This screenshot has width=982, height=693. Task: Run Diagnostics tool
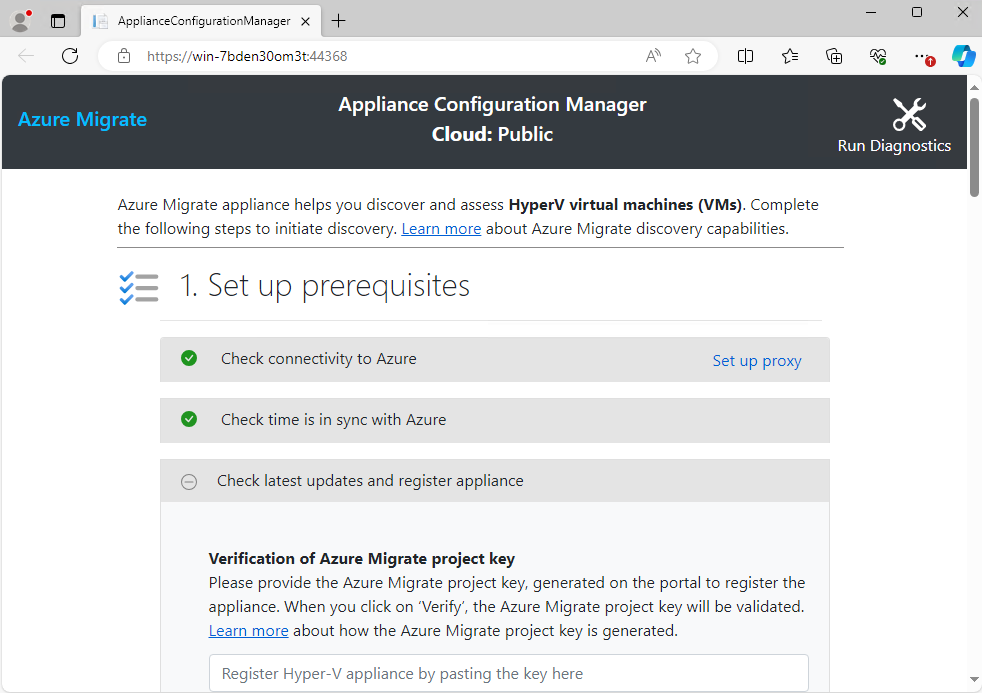pos(894,125)
